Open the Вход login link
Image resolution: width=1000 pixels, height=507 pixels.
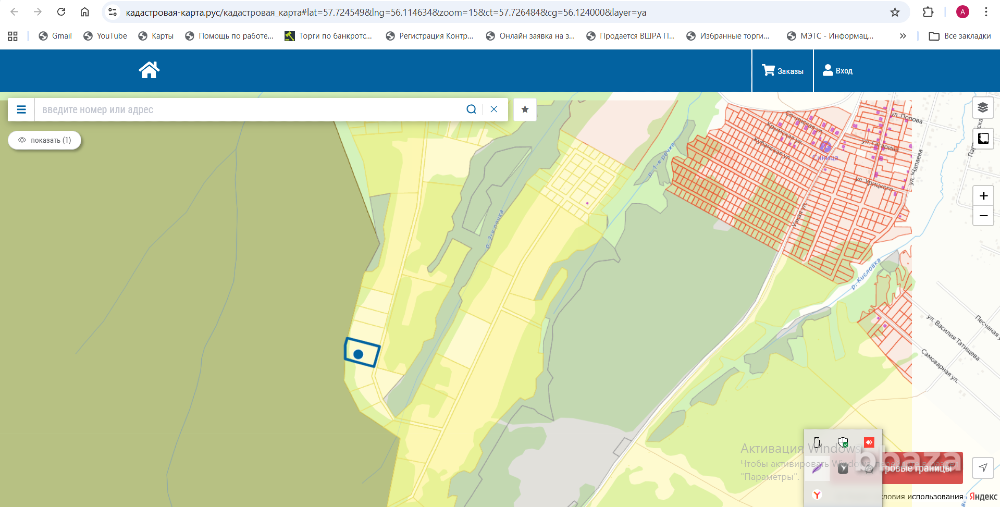click(x=838, y=71)
